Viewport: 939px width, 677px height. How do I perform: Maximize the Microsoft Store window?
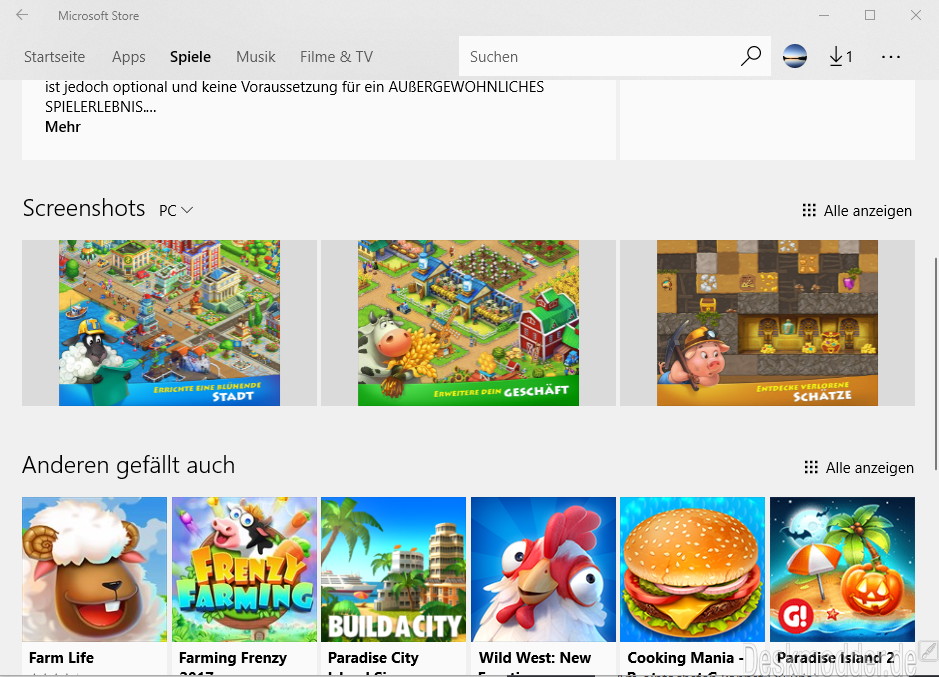(x=870, y=15)
